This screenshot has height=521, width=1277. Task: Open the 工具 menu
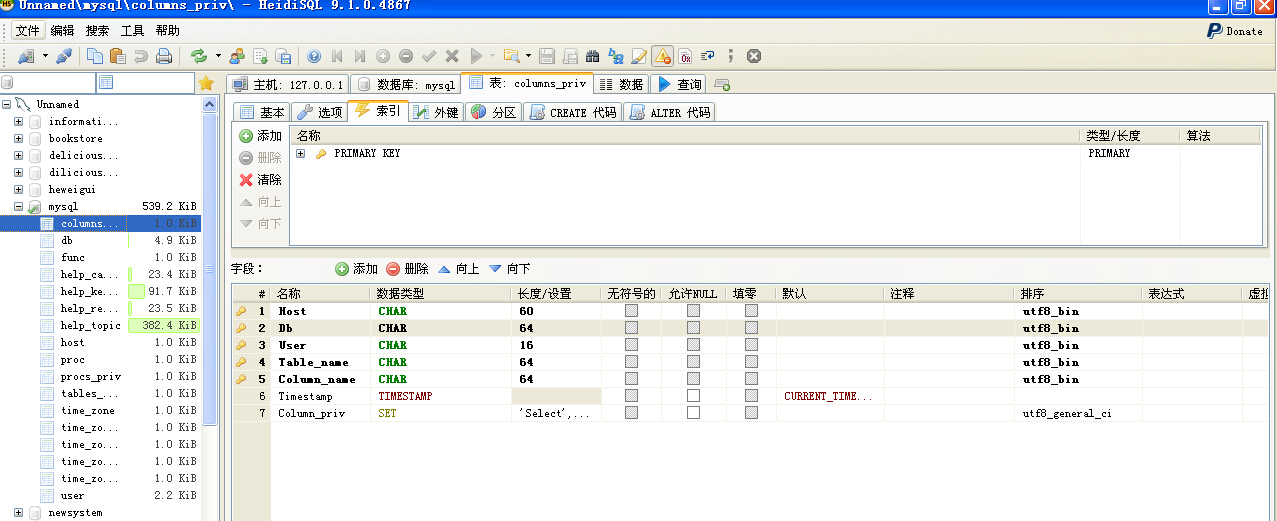click(132, 31)
